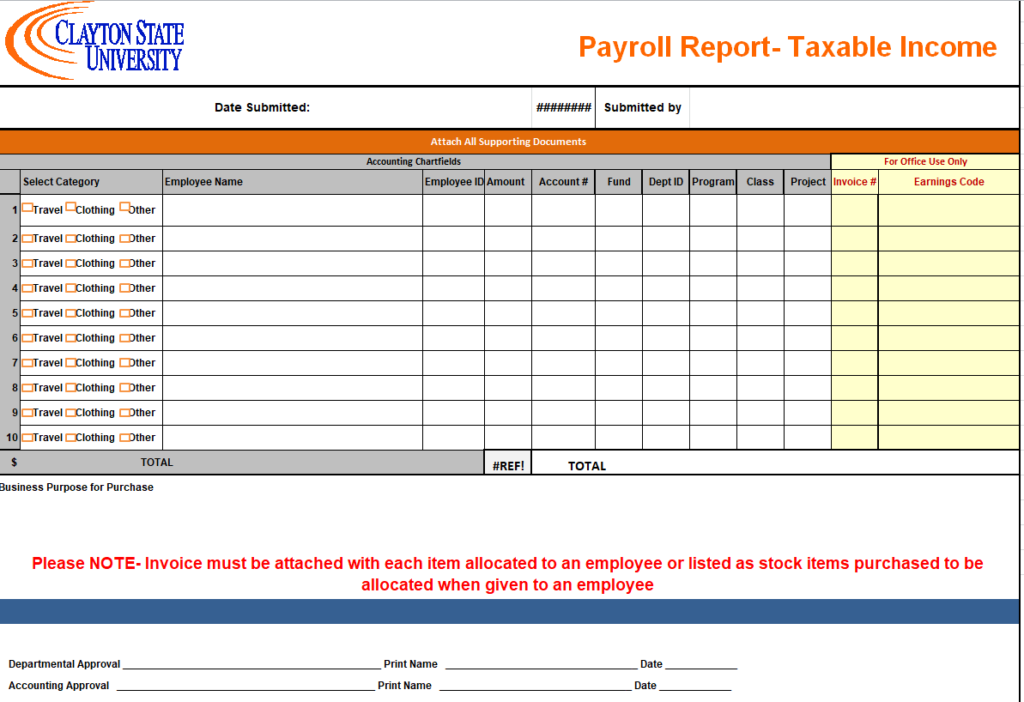Select the Date Submitted value cell
This screenshot has width=1024, height=702.
pyautogui.click(x=563, y=108)
